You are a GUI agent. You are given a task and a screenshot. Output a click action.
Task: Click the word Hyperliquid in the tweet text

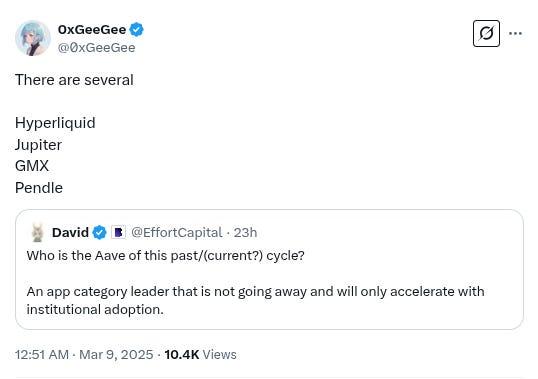(x=55, y=123)
